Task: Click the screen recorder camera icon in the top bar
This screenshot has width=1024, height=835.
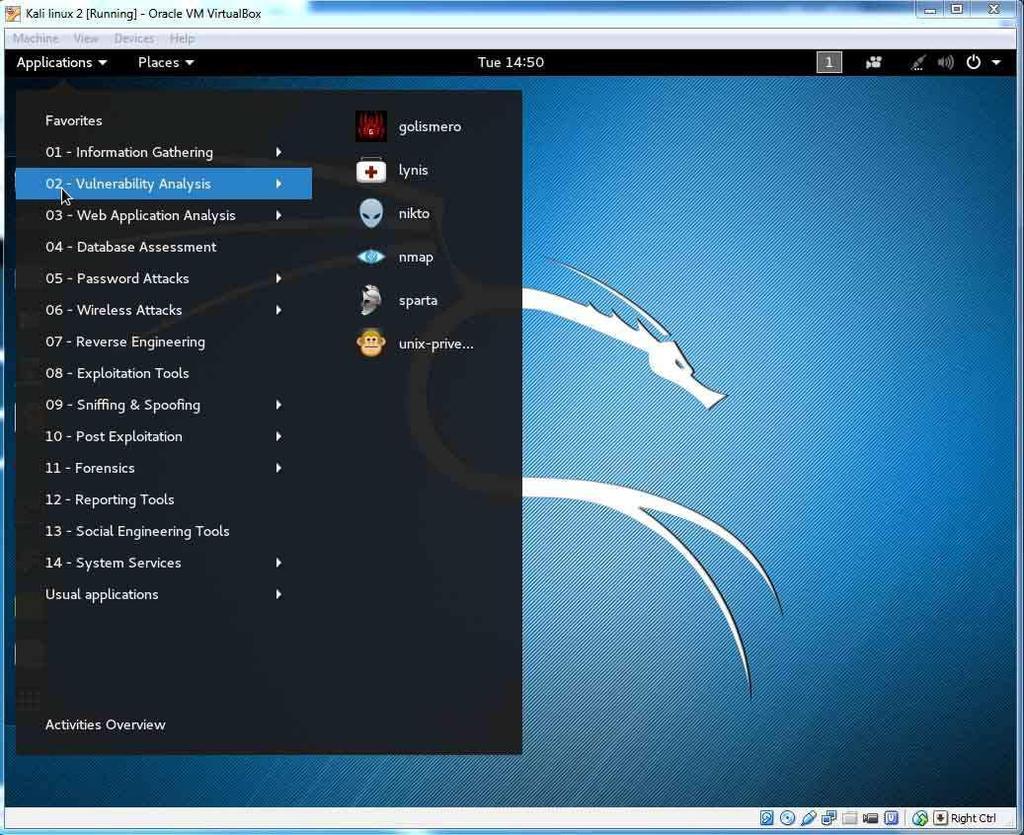Action: click(873, 62)
